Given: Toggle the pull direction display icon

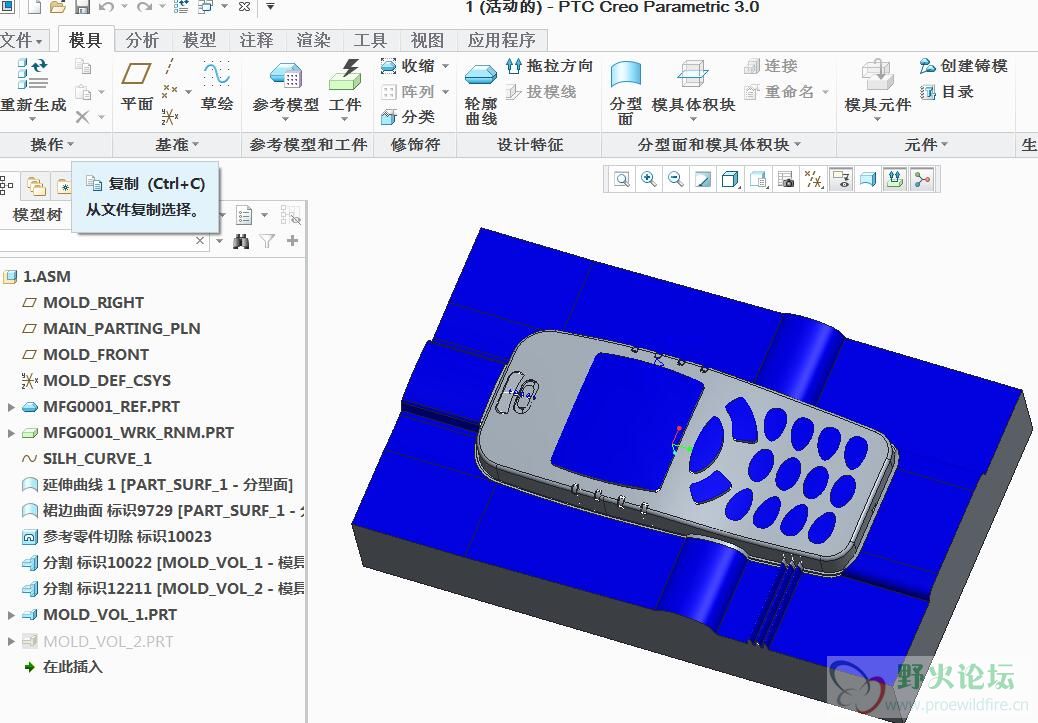Looking at the screenshot, I should (x=895, y=179).
